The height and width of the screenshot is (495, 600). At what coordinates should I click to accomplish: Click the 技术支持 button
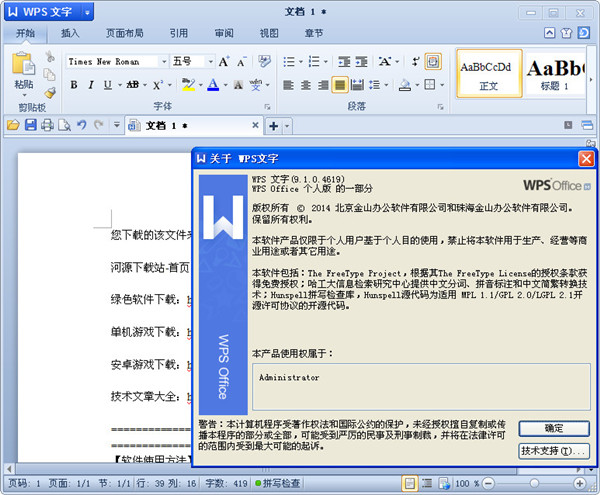point(553,451)
